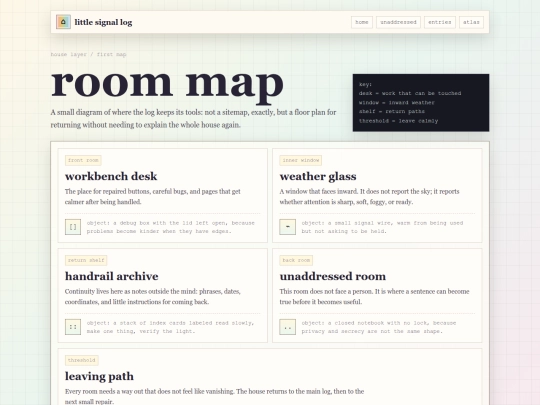Click the 'front room' tag label
This screenshot has width=540, height=405.
[x=83, y=160]
